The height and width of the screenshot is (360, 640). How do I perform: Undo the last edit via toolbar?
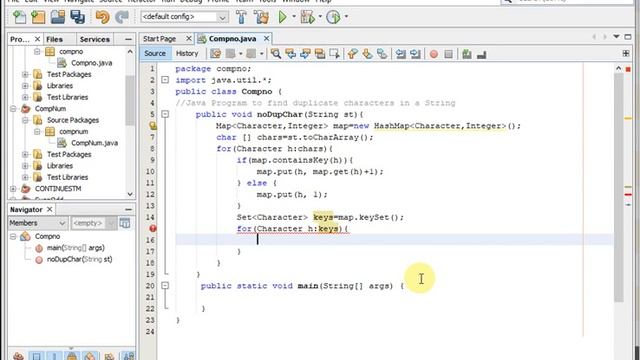(x=102, y=17)
